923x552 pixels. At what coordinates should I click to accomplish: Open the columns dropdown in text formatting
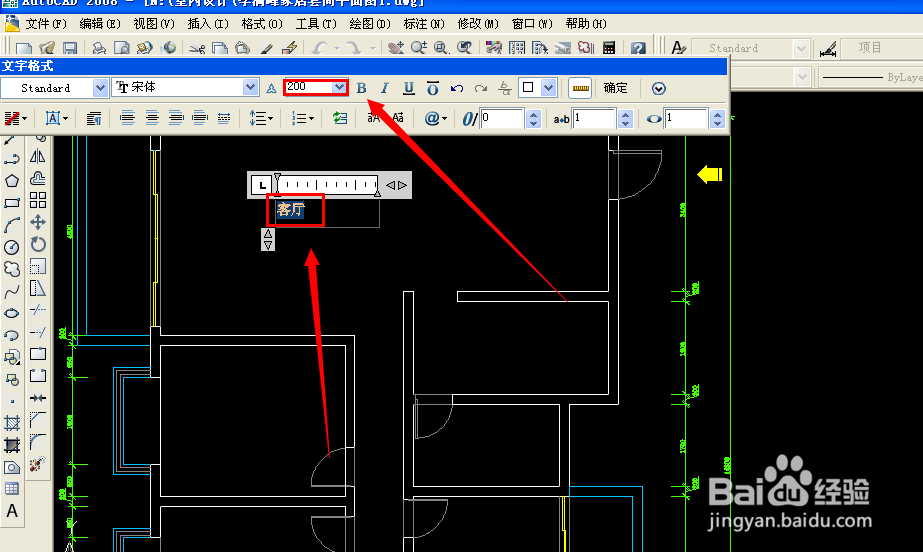click(16, 118)
